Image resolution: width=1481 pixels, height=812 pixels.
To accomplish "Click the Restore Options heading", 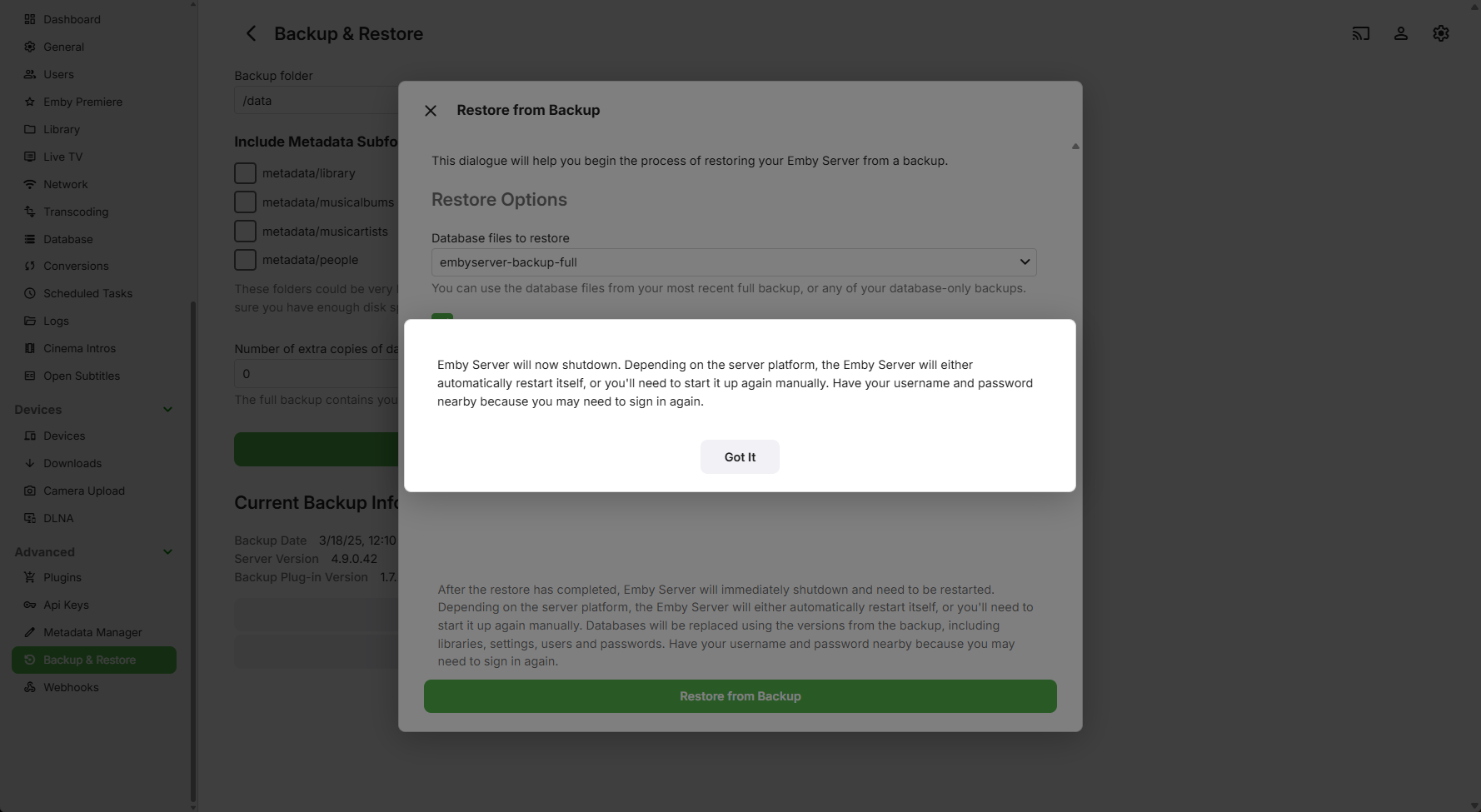I will [x=499, y=200].
